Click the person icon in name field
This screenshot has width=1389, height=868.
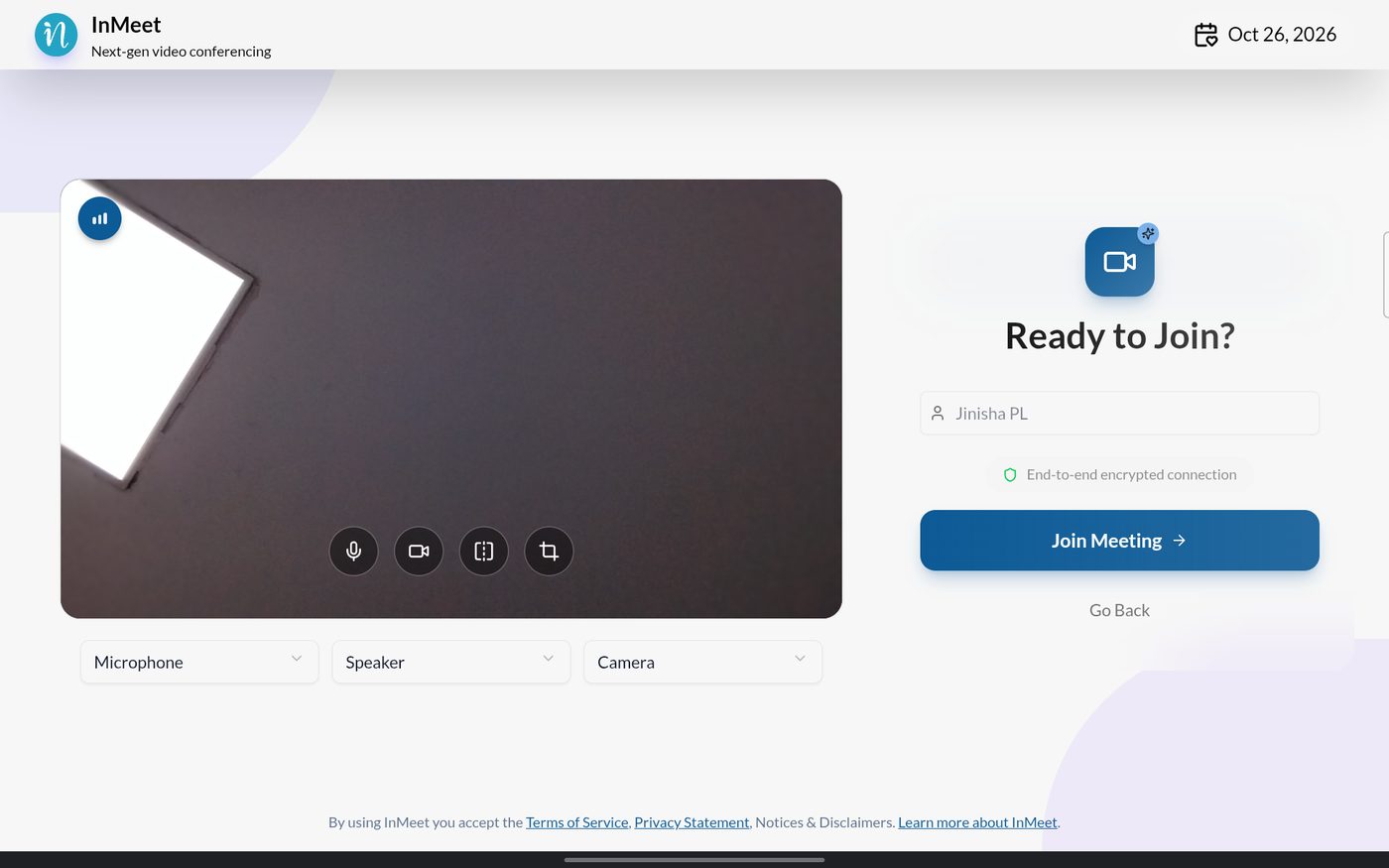point(938,413)
